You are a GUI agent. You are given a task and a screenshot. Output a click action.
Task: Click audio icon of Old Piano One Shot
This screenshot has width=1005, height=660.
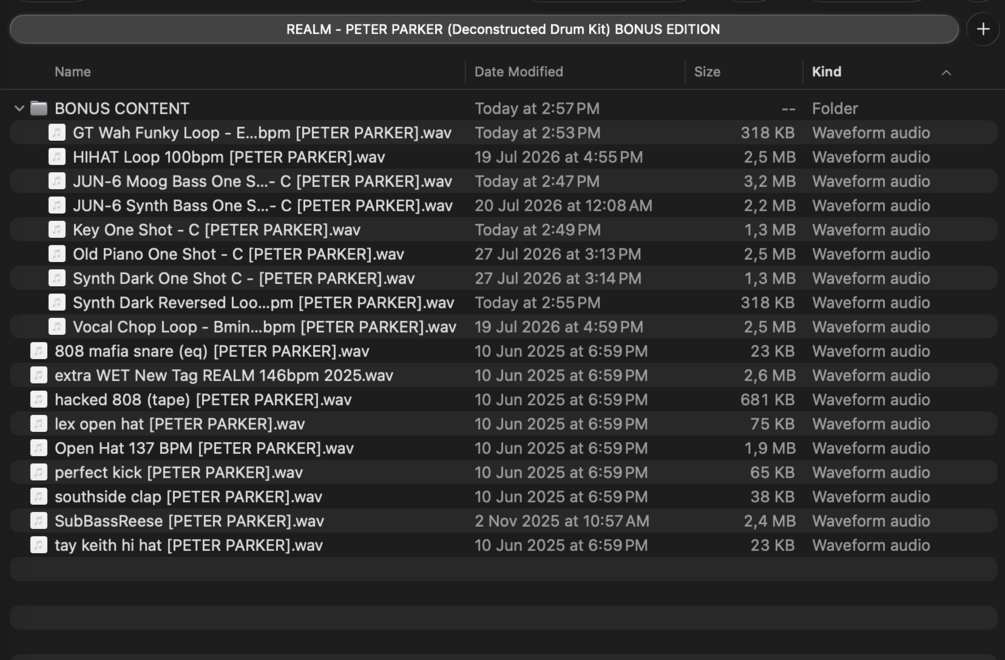point(57,254)
